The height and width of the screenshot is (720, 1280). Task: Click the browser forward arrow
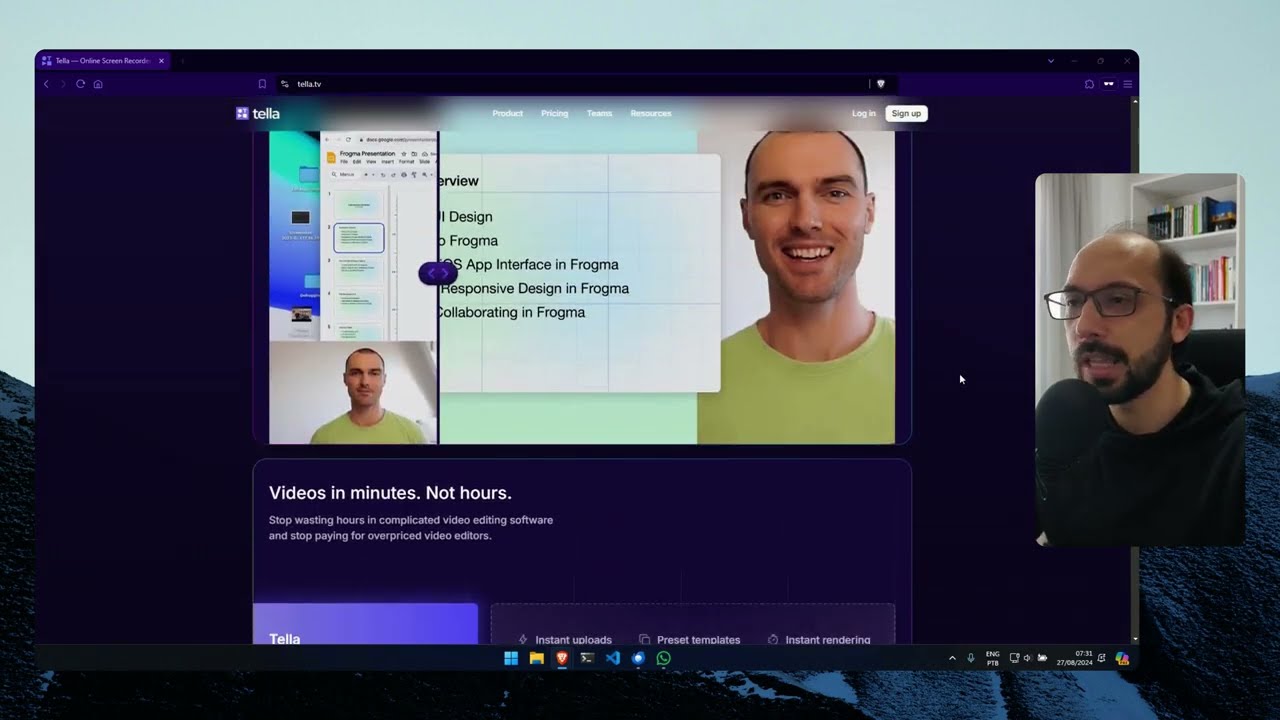click(x=62, y=84)
